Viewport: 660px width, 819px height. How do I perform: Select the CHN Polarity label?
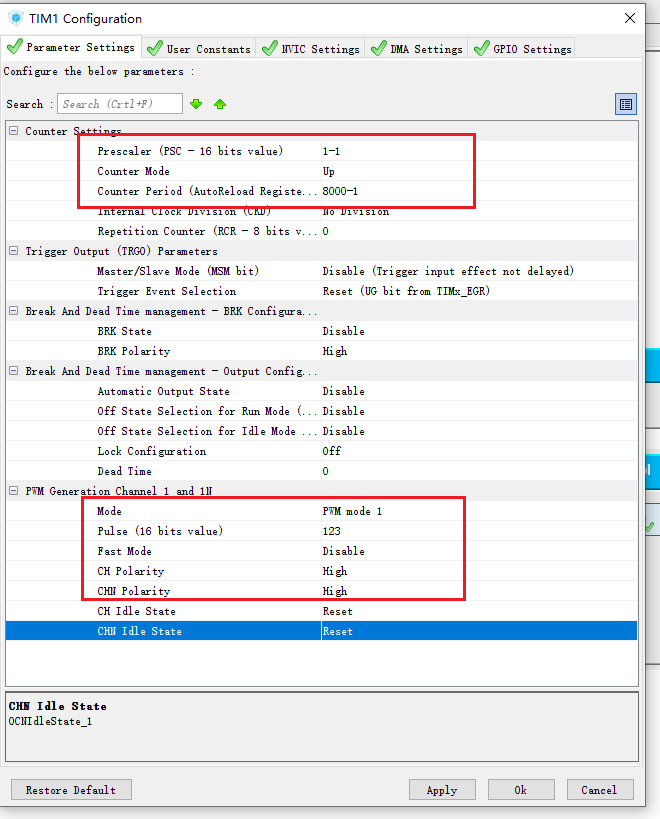coord(134,591)
